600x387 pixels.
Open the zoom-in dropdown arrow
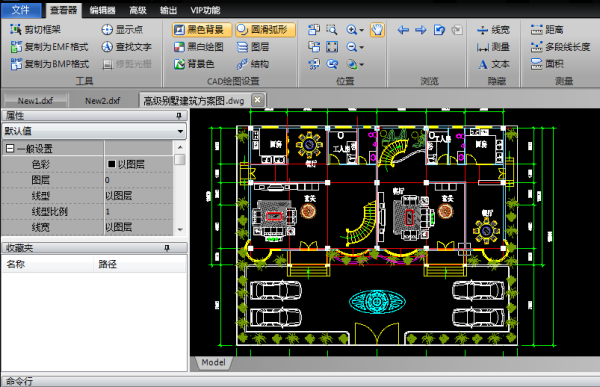[x=361, y=30]
